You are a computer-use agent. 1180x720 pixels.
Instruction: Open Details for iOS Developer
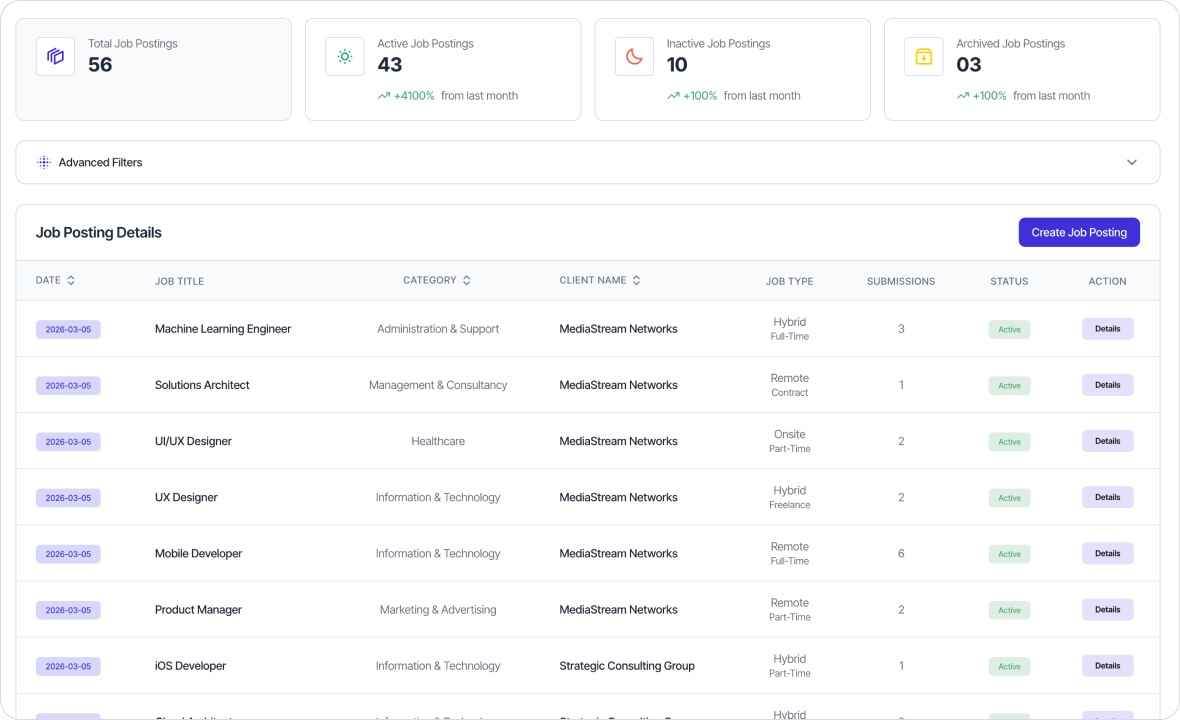point(1107,665)
